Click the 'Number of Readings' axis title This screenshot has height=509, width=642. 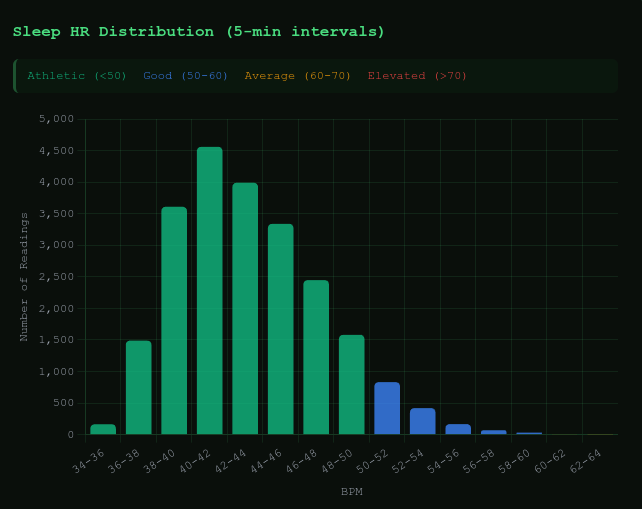pos(24,277)
